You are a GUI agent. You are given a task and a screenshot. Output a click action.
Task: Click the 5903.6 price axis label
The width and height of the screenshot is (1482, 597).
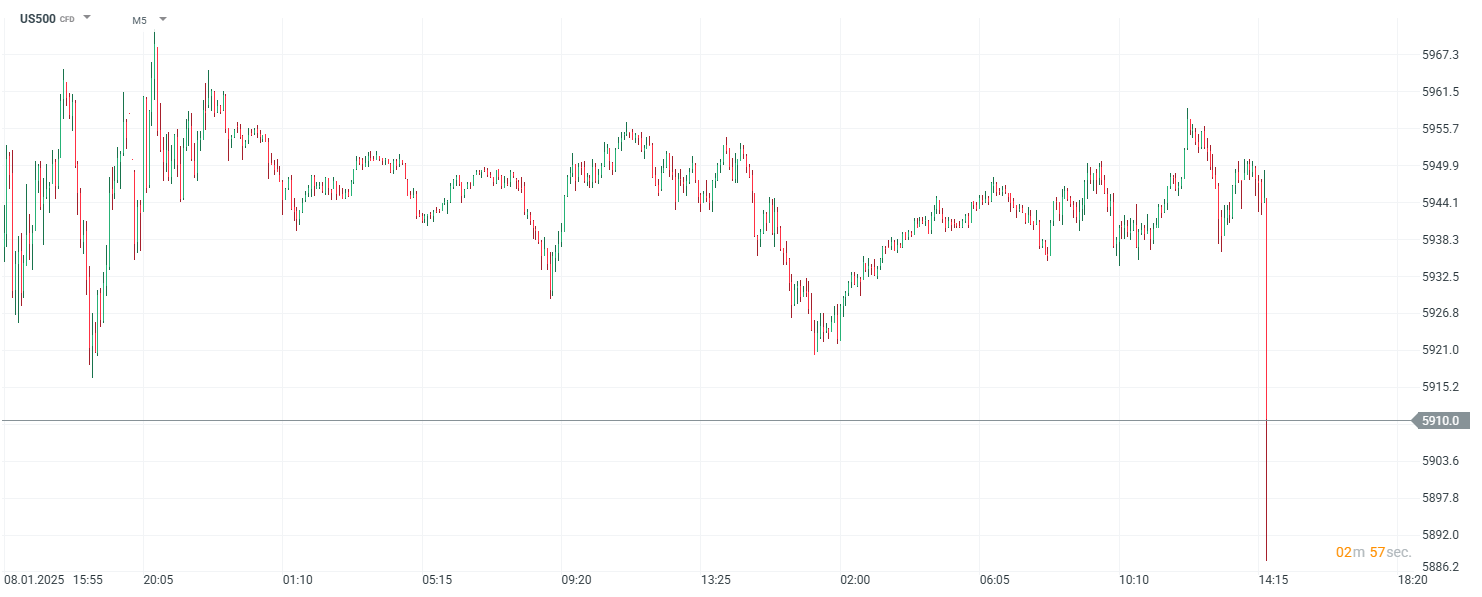(x=1440, y=461)
